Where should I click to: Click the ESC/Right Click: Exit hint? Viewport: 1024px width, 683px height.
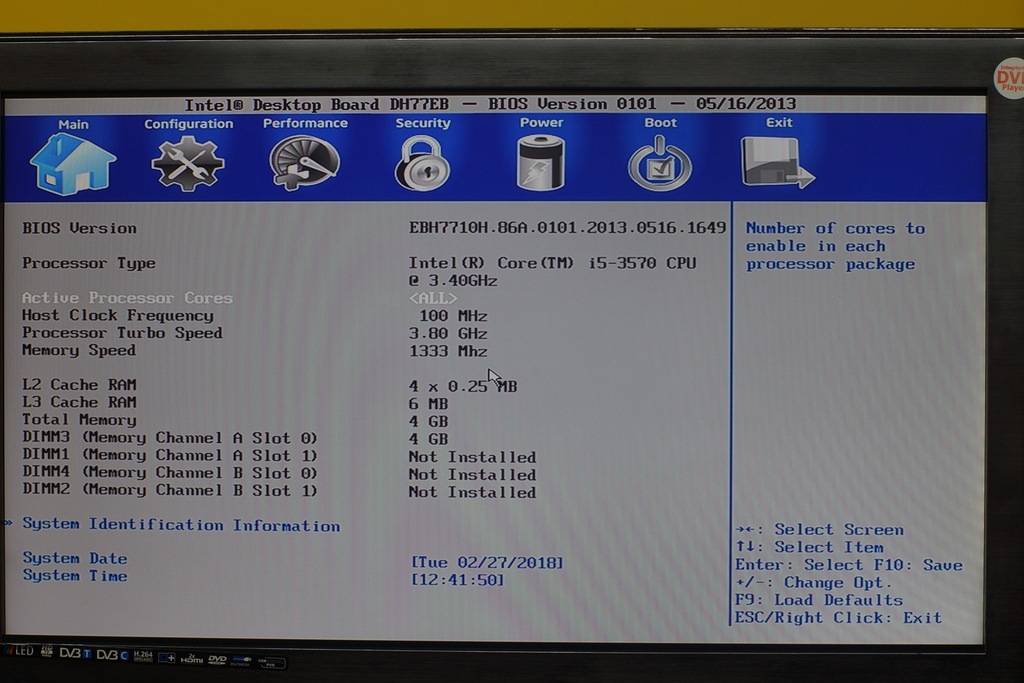pos(839,618)
